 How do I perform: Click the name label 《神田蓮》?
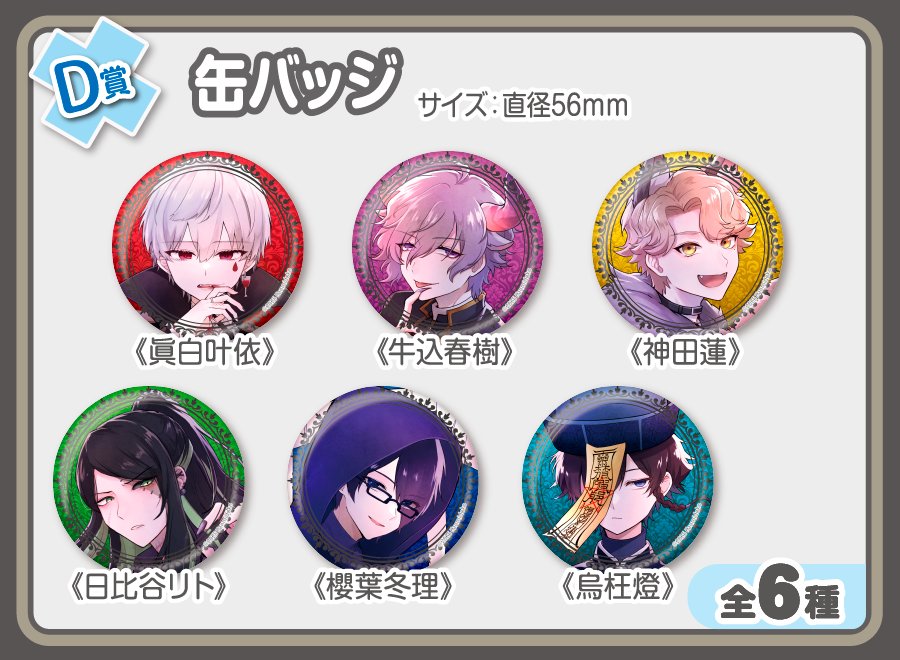point(685,352)
